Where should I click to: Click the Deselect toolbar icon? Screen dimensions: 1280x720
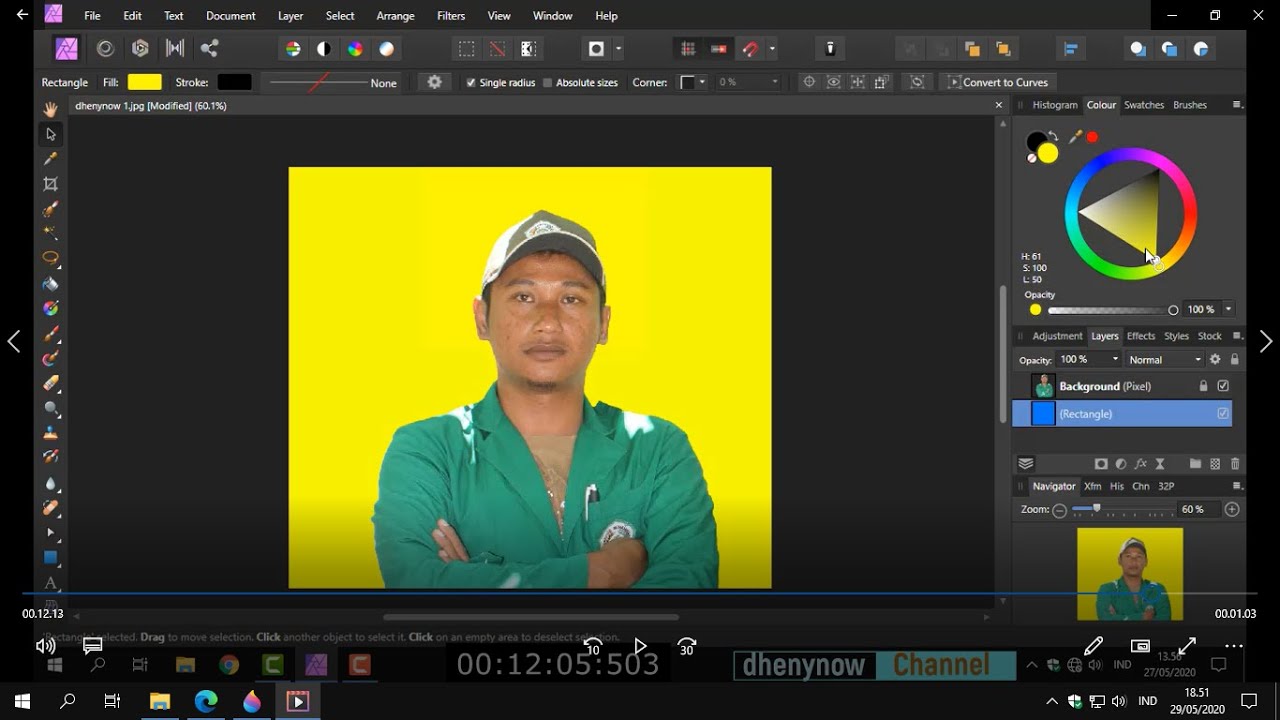pos(497,48)
